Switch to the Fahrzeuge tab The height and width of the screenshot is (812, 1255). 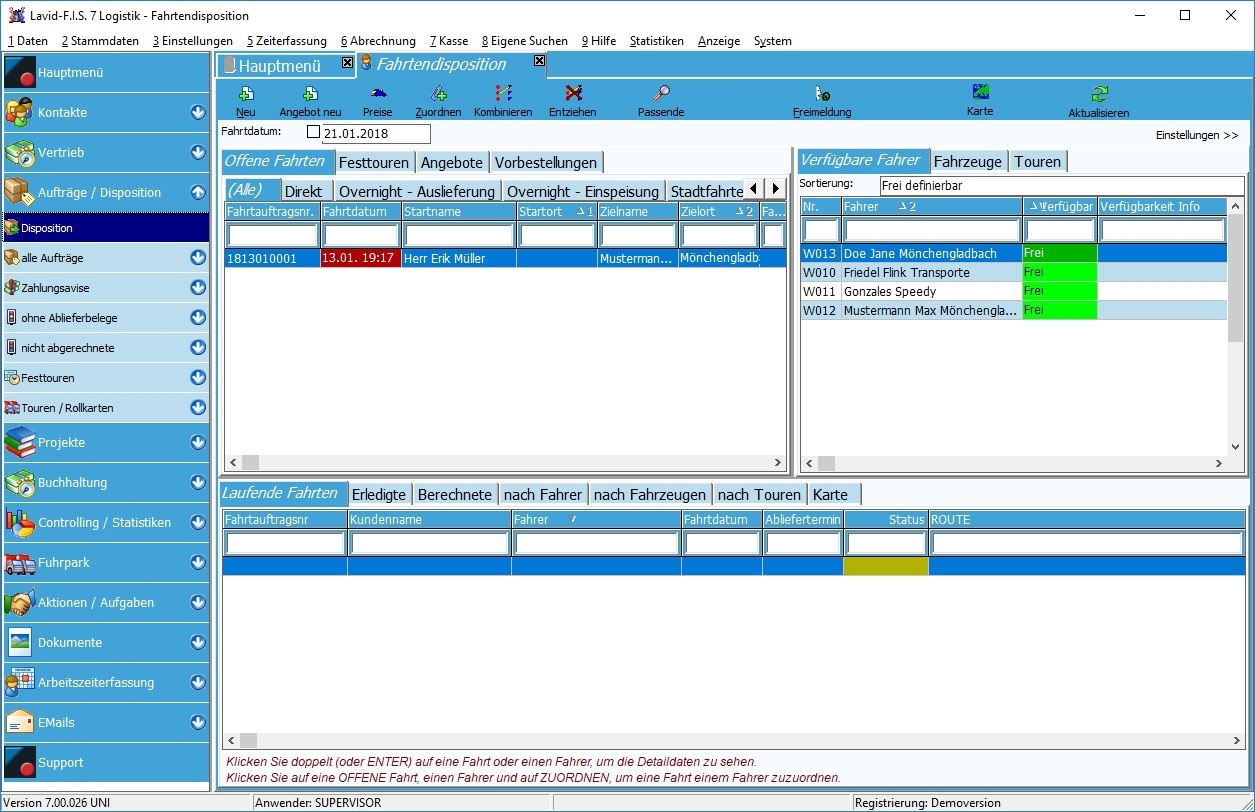coord(968,161)
